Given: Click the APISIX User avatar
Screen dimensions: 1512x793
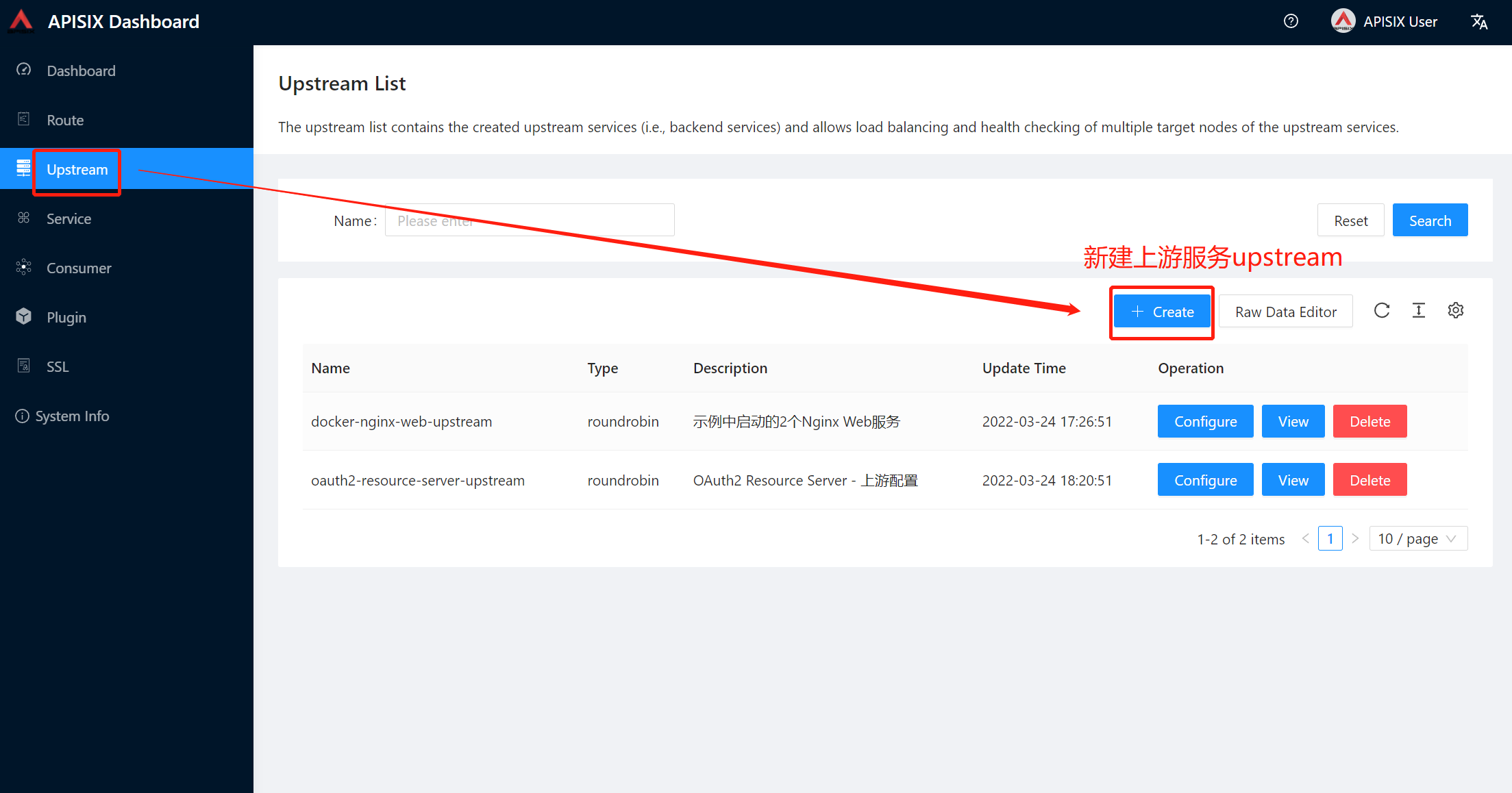Looking at the screenshot, I should pos(1343,21).
